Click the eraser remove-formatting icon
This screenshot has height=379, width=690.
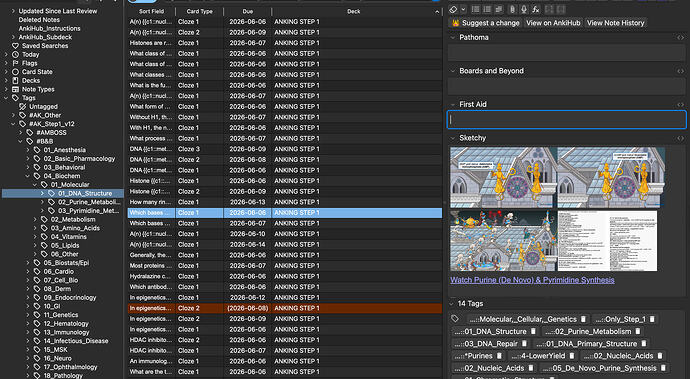click(x=454, y=9)
